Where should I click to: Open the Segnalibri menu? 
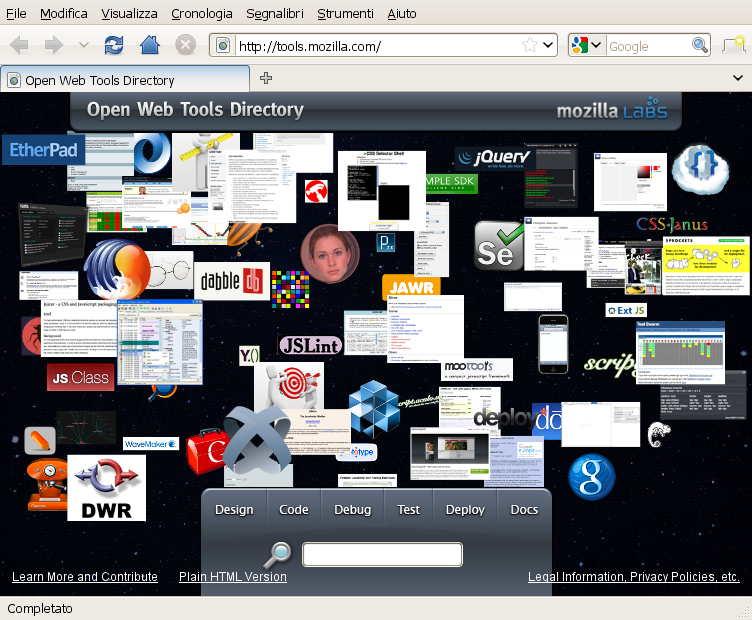pos(275,13)
